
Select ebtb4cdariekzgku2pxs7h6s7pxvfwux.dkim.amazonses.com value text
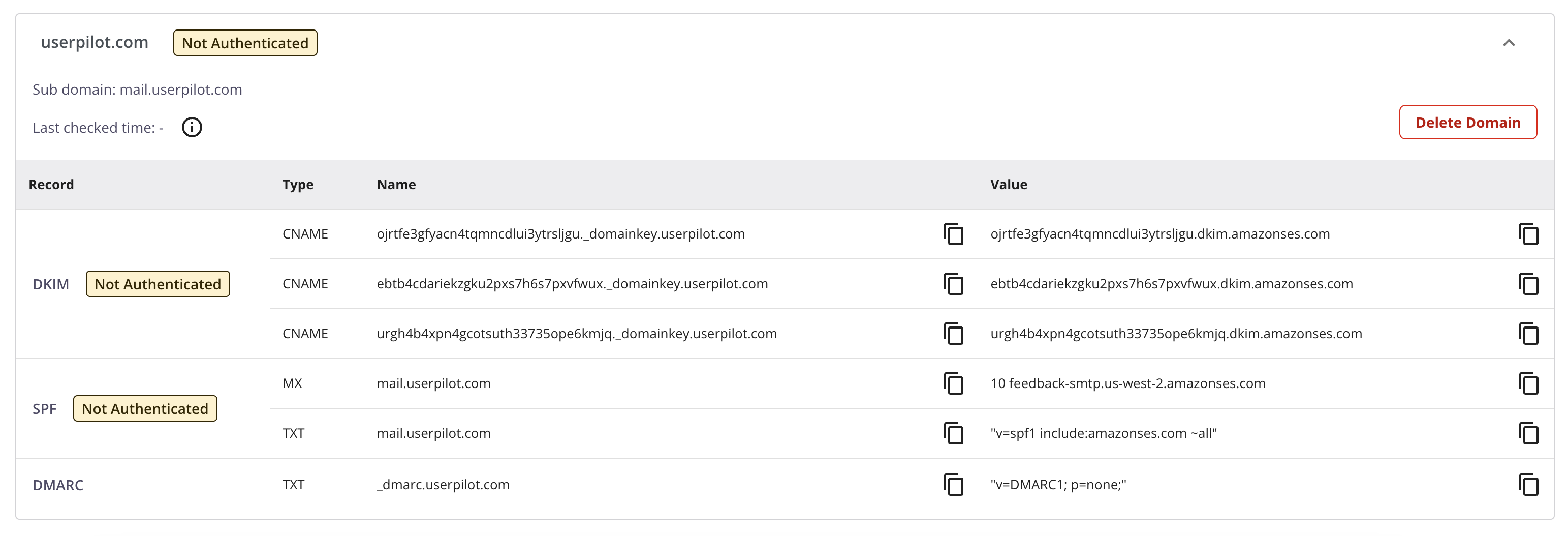click(x=1171, y=284)
